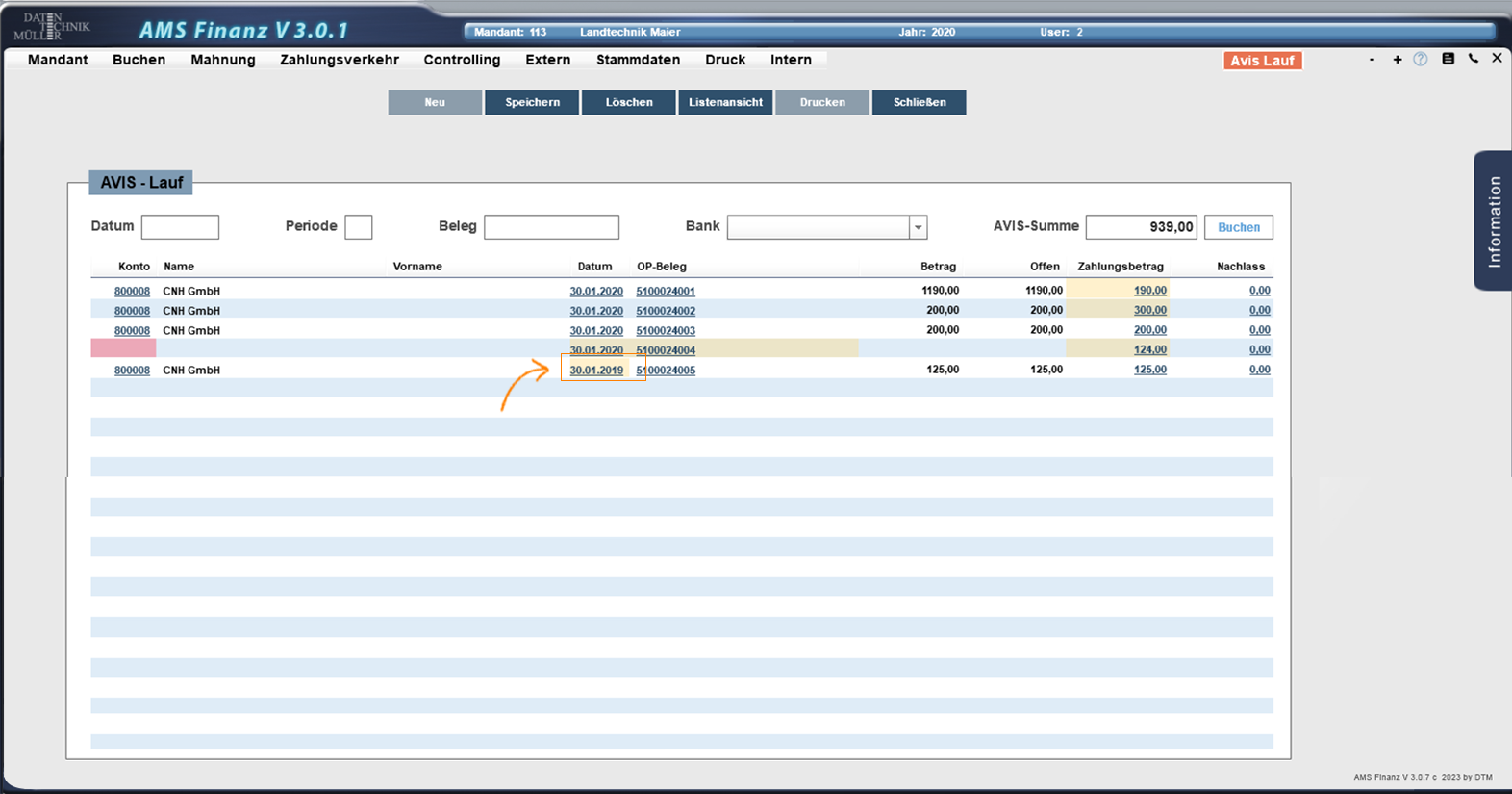Close the application with the X icon
This screenshot has width=1512, height=794.
[x=1497, y=59]
